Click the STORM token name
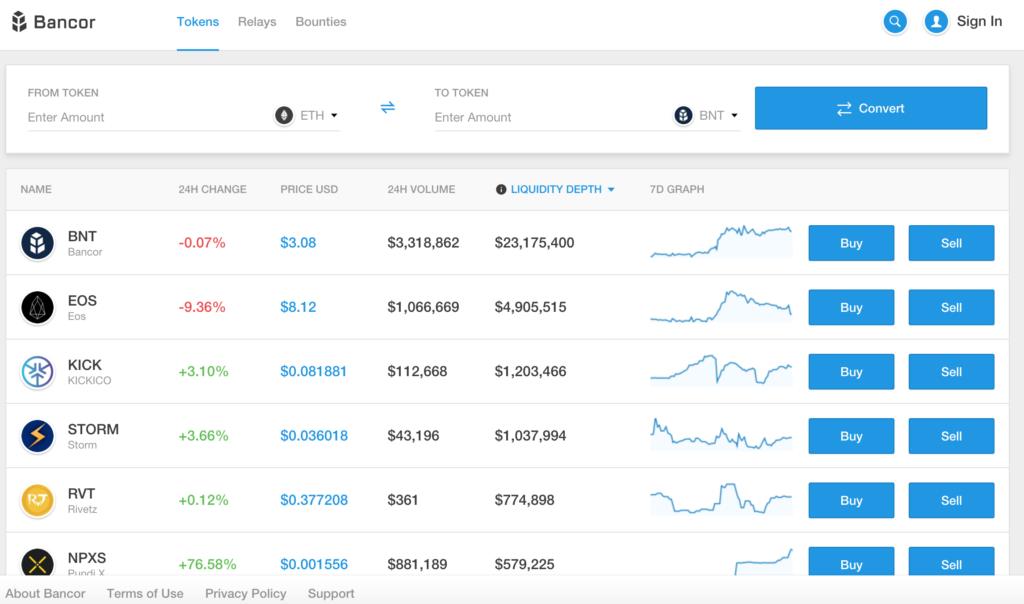The image size is (1024, 604). point(93,430)
